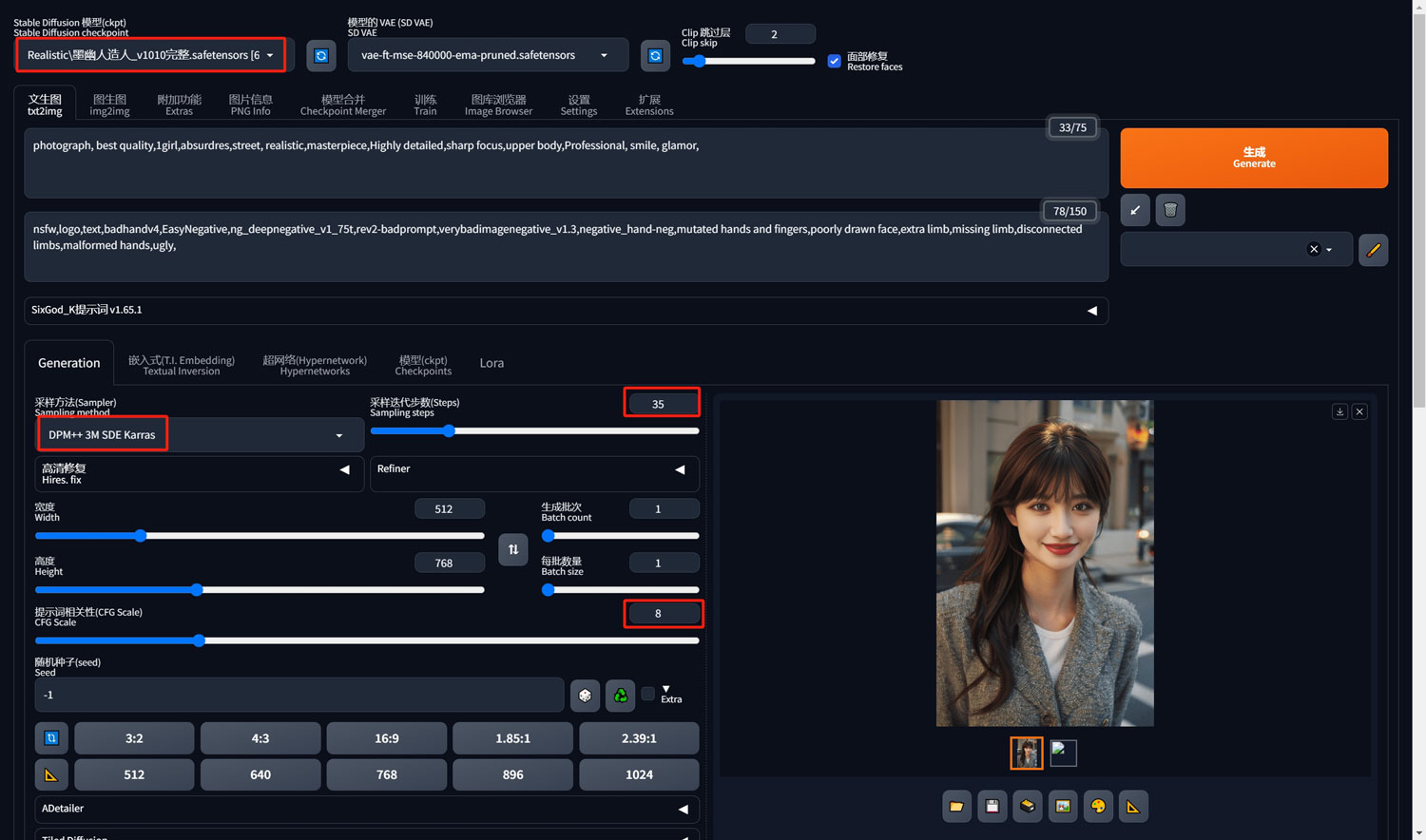The height and width of the screenshot is (840, 1426).
Task: Click the Seed input field
Action: tap(299, 696)
